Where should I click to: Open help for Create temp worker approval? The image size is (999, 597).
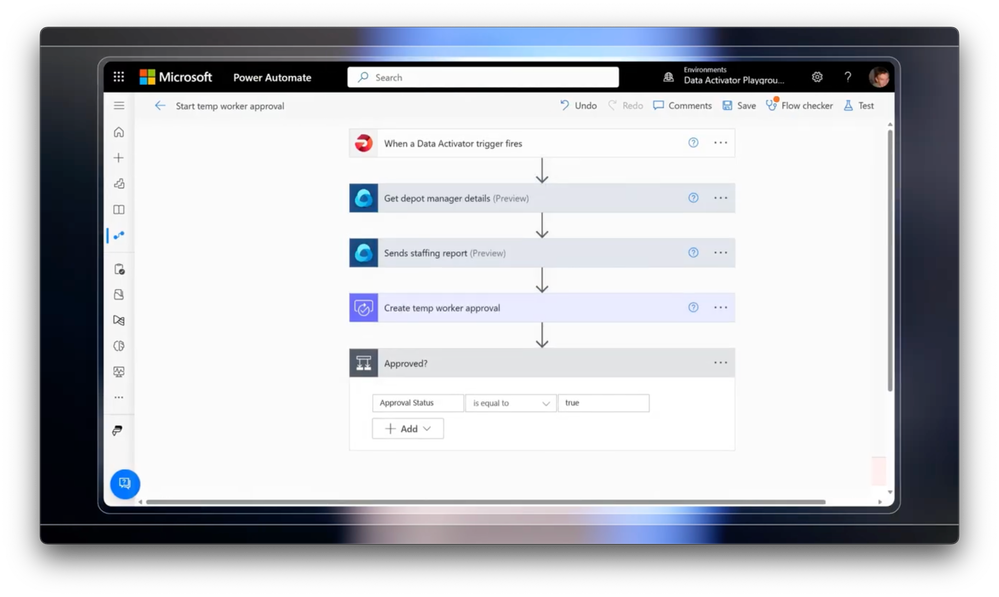[x=693, y=307]
